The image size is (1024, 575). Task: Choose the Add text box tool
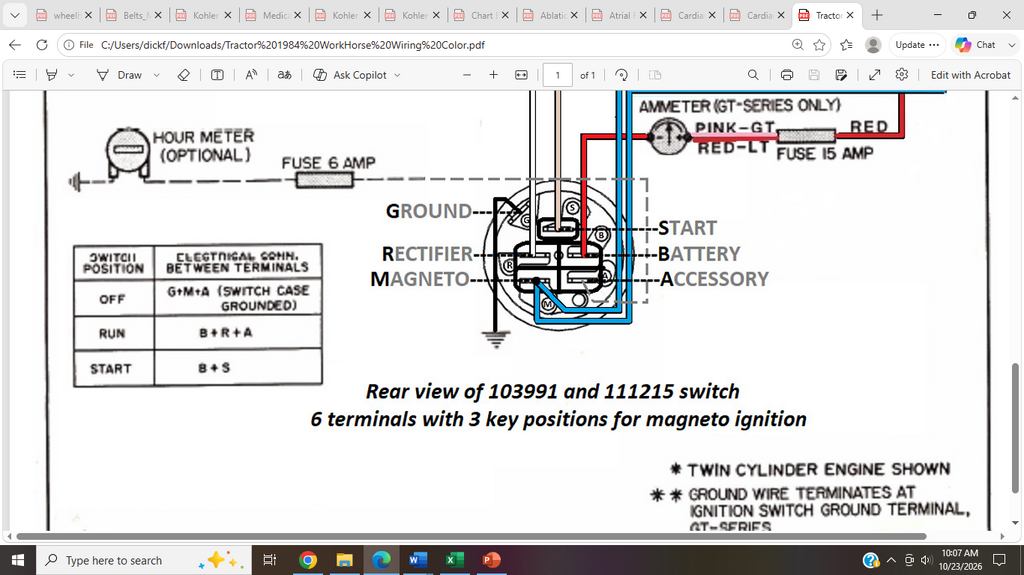tap(217, 75)
